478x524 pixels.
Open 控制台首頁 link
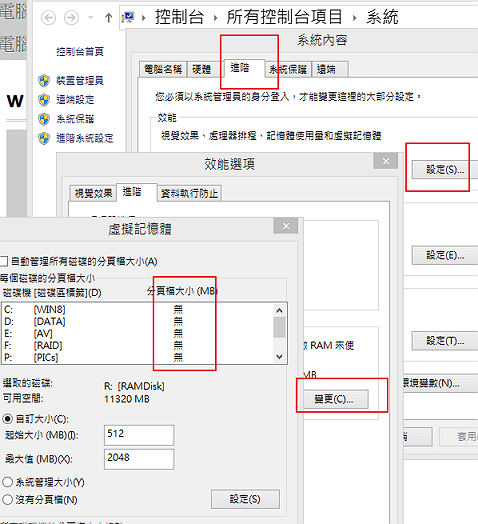[80, 52]
